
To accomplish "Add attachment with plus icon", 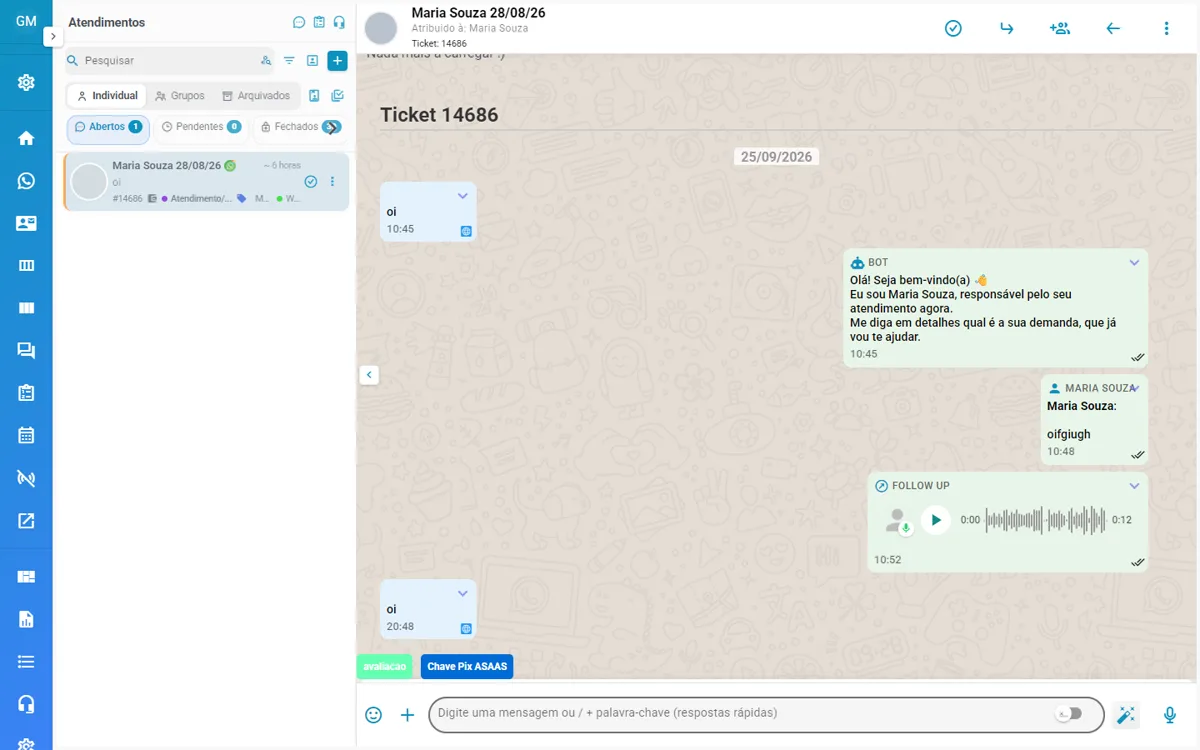I will 407,715.
